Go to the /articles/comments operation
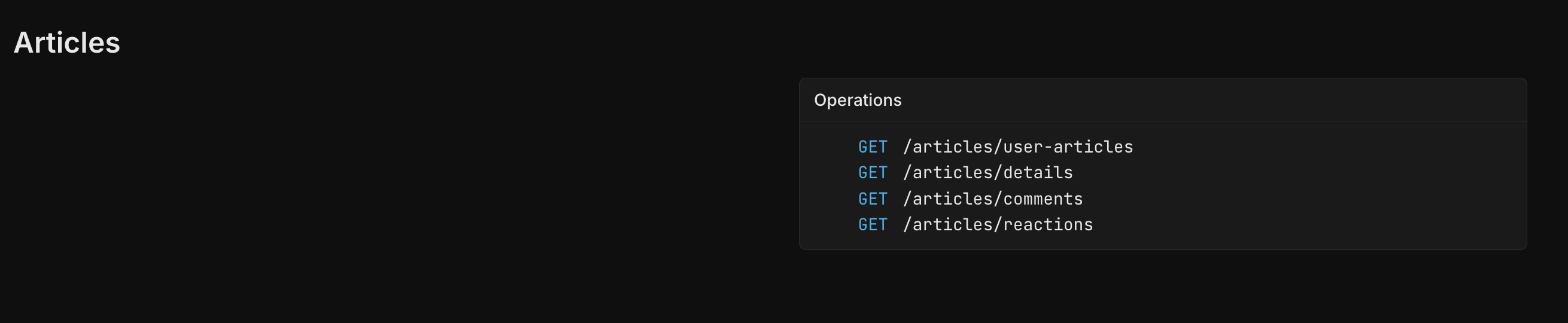The image size is (1568, 323). tap(993, 199)
